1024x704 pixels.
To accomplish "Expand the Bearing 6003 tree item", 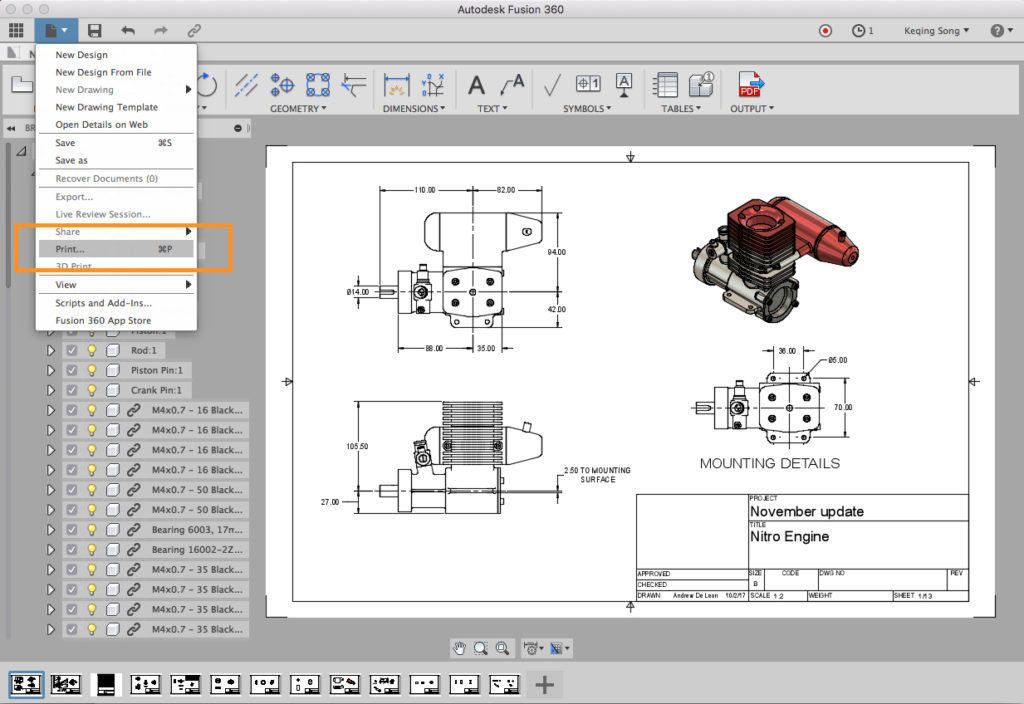I will (x=50, y=530).
